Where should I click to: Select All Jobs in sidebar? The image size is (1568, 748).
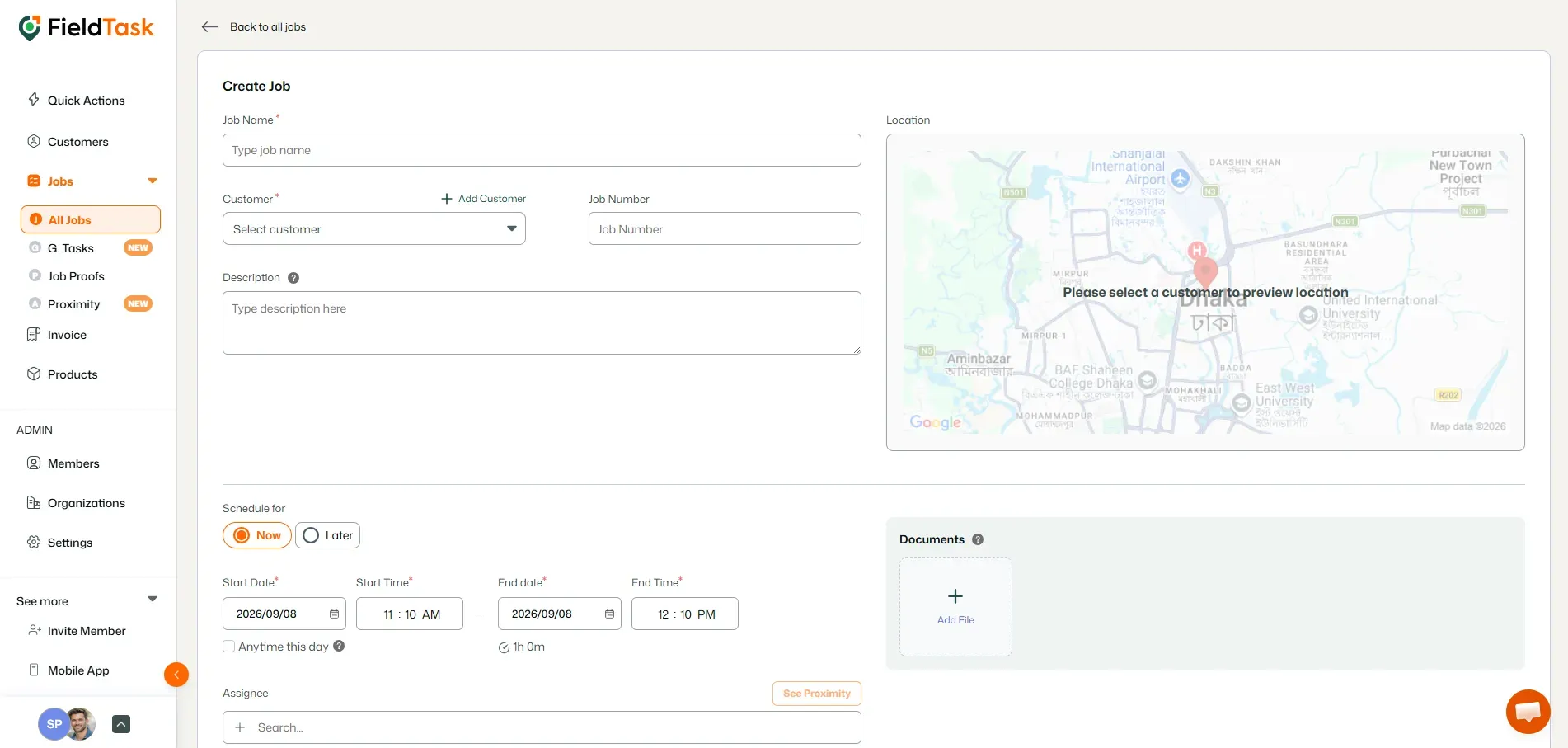pos(91,220)
